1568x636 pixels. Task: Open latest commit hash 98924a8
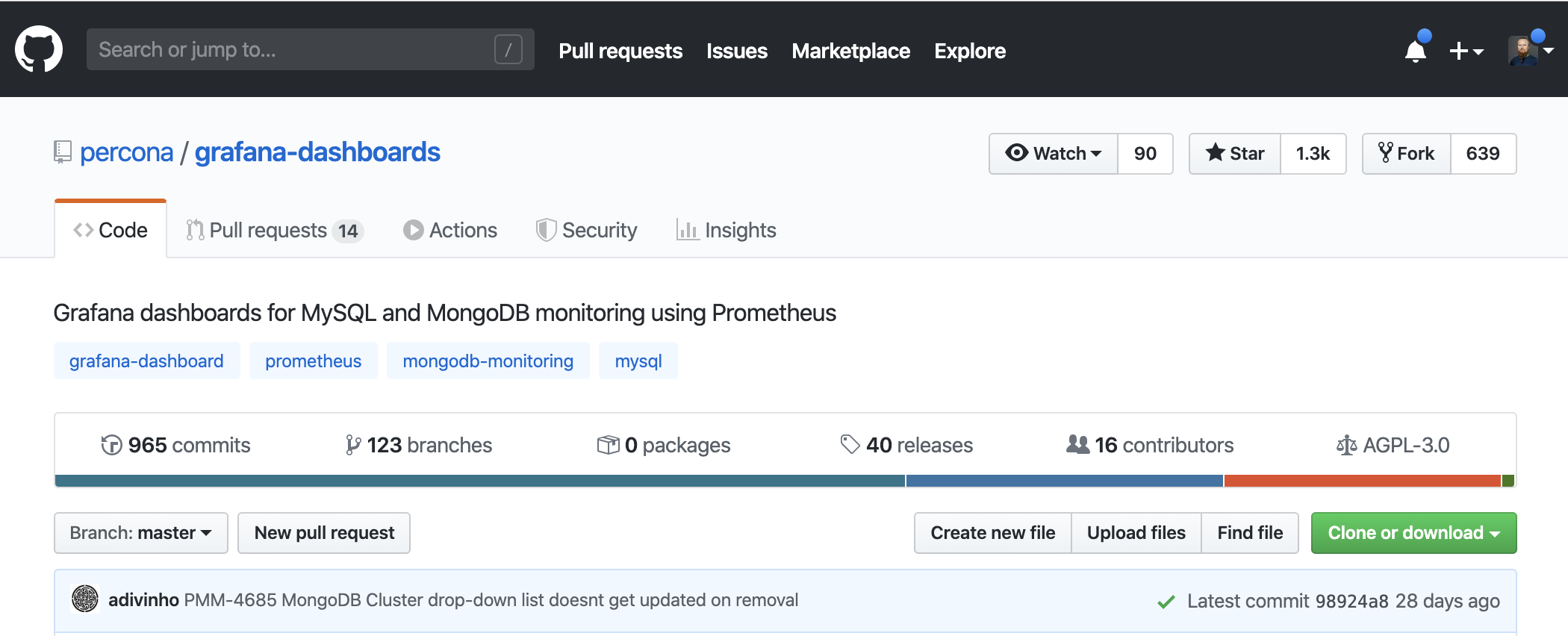(x=1351, y=601)
